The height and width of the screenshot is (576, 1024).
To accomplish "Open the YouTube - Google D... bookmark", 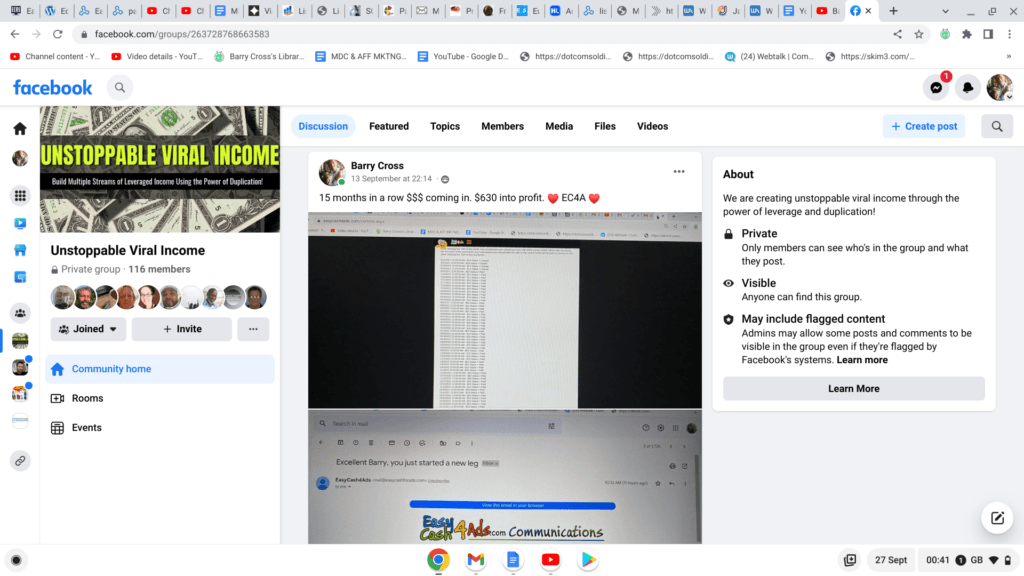I will pyautogui.click(x=463, y=57).
